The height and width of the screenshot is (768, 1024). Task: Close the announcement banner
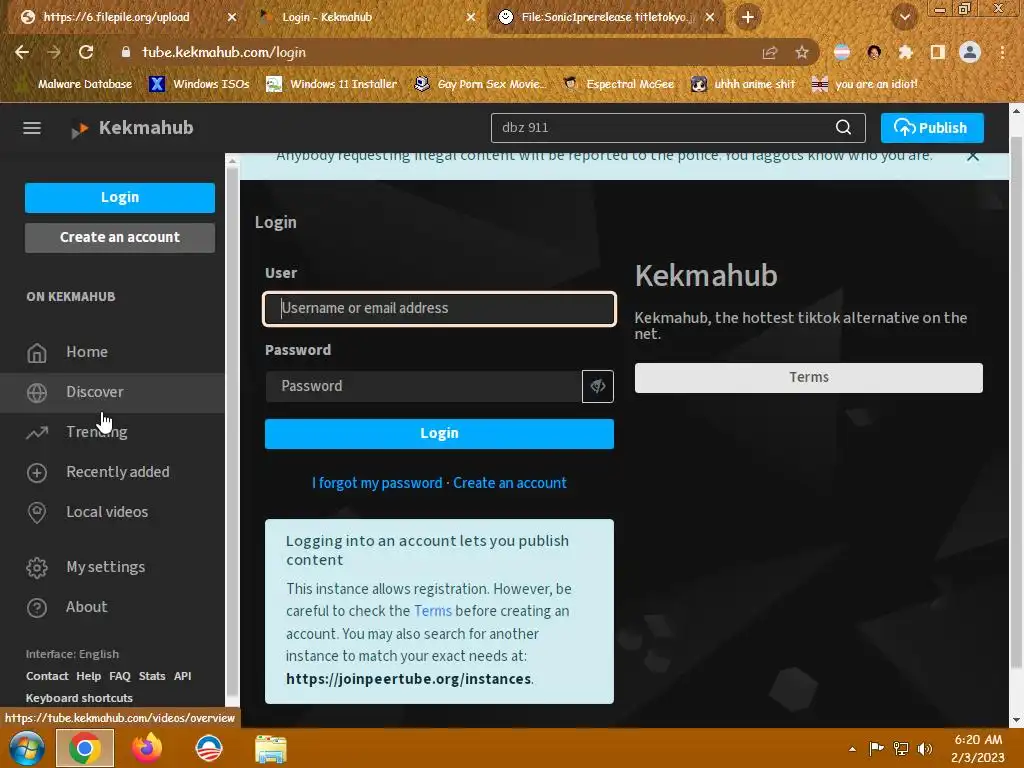[972, 156]
